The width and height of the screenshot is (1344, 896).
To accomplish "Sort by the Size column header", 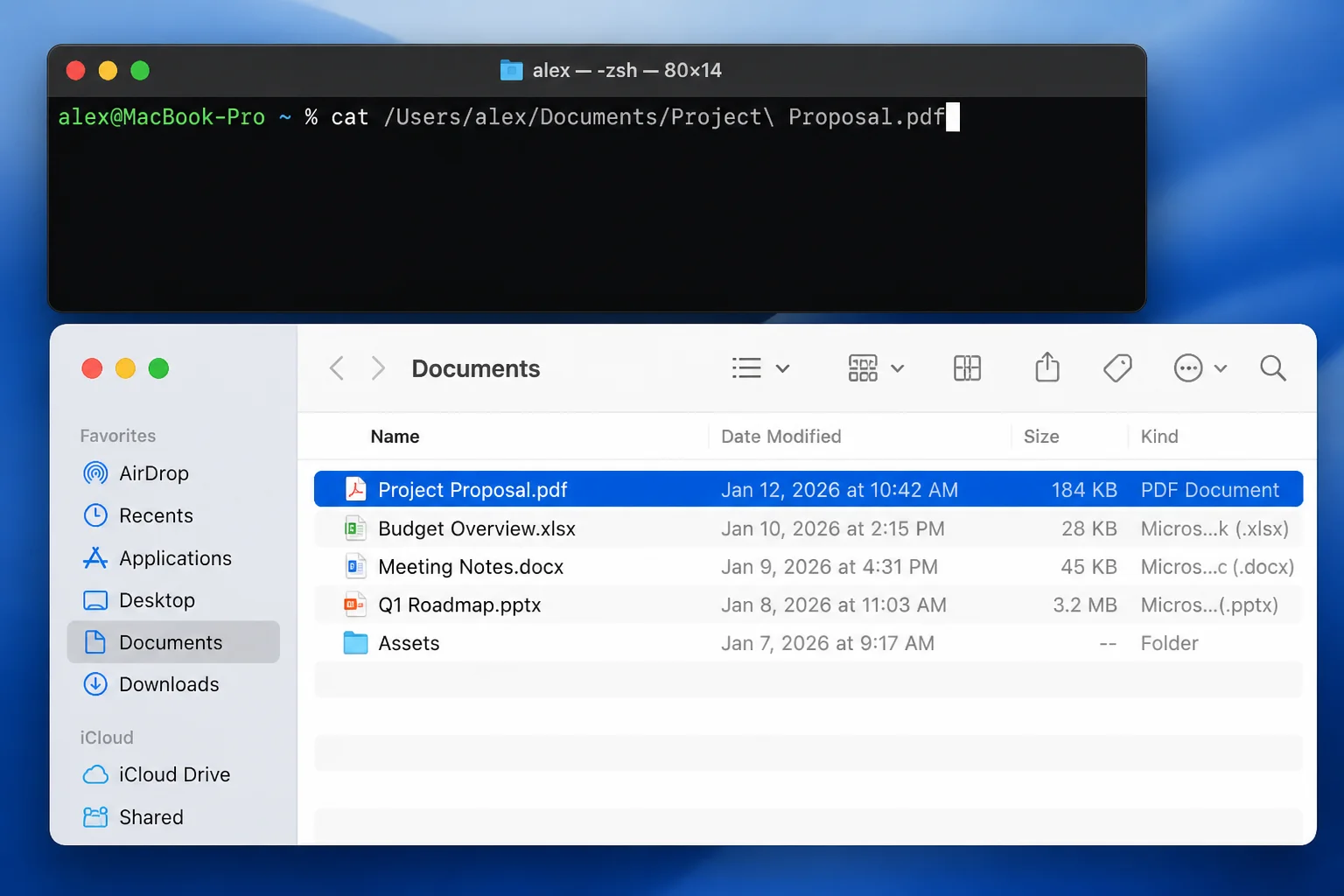I will [x=1041, y=437].
